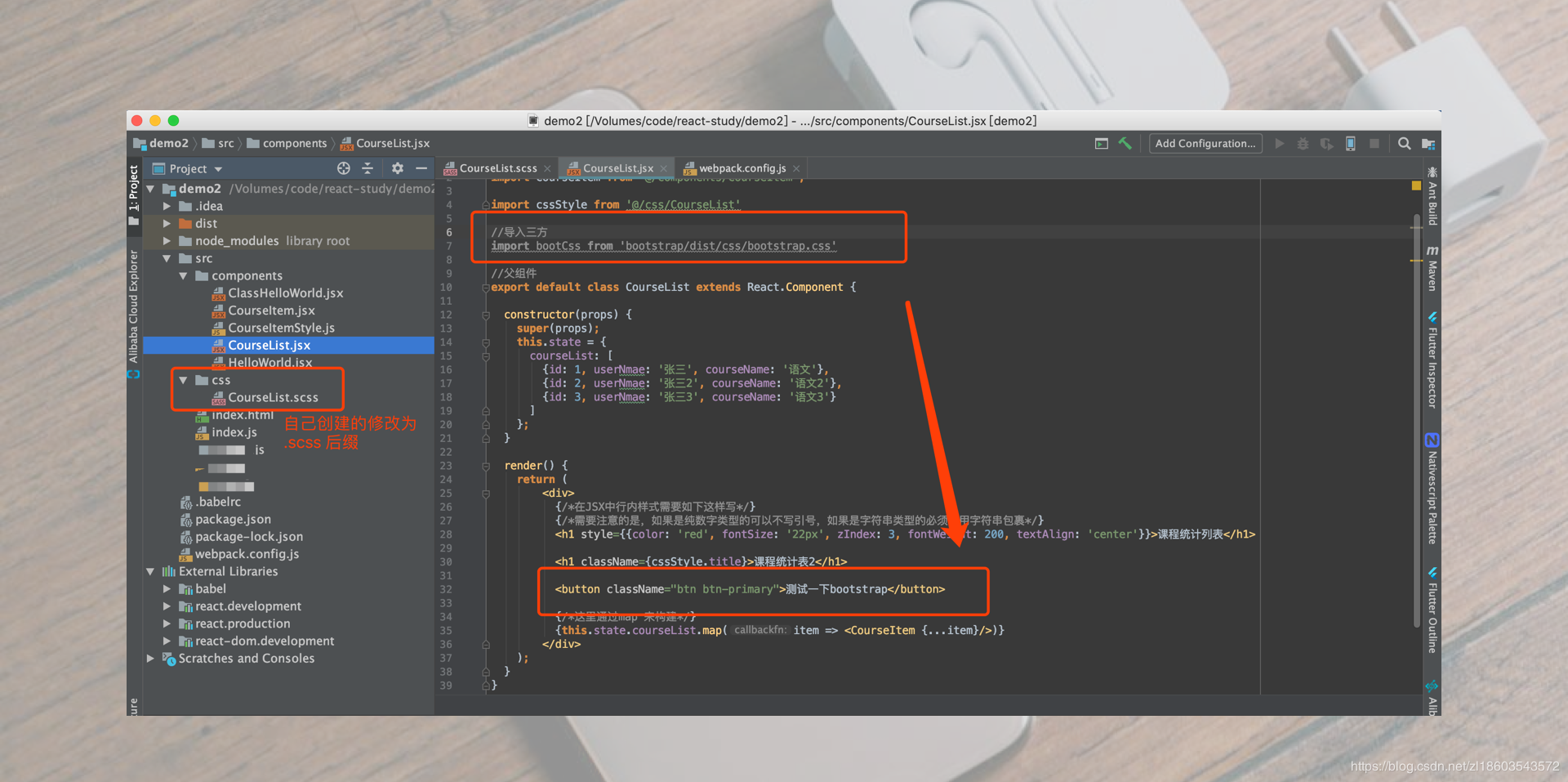Click the editor vertical scrollbar

[1416, 421]
